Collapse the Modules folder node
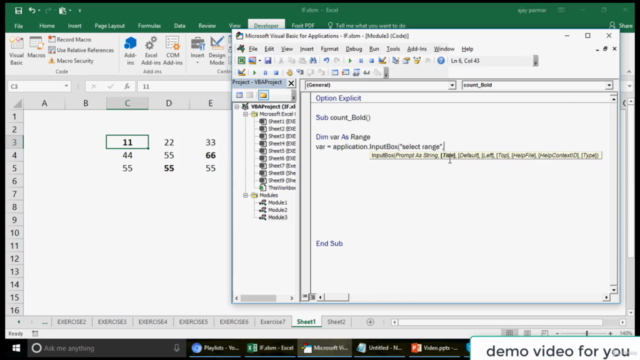 coord(245,196)
